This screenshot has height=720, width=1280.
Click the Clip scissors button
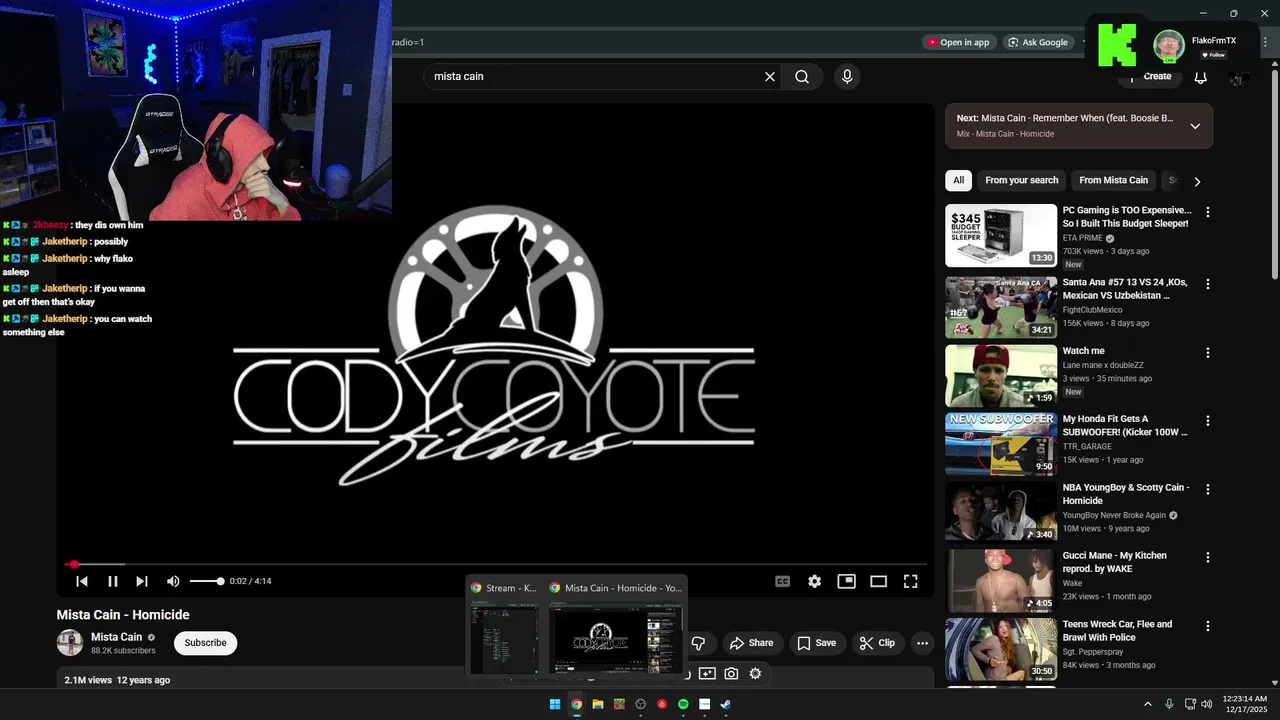(x=878, y=643)
